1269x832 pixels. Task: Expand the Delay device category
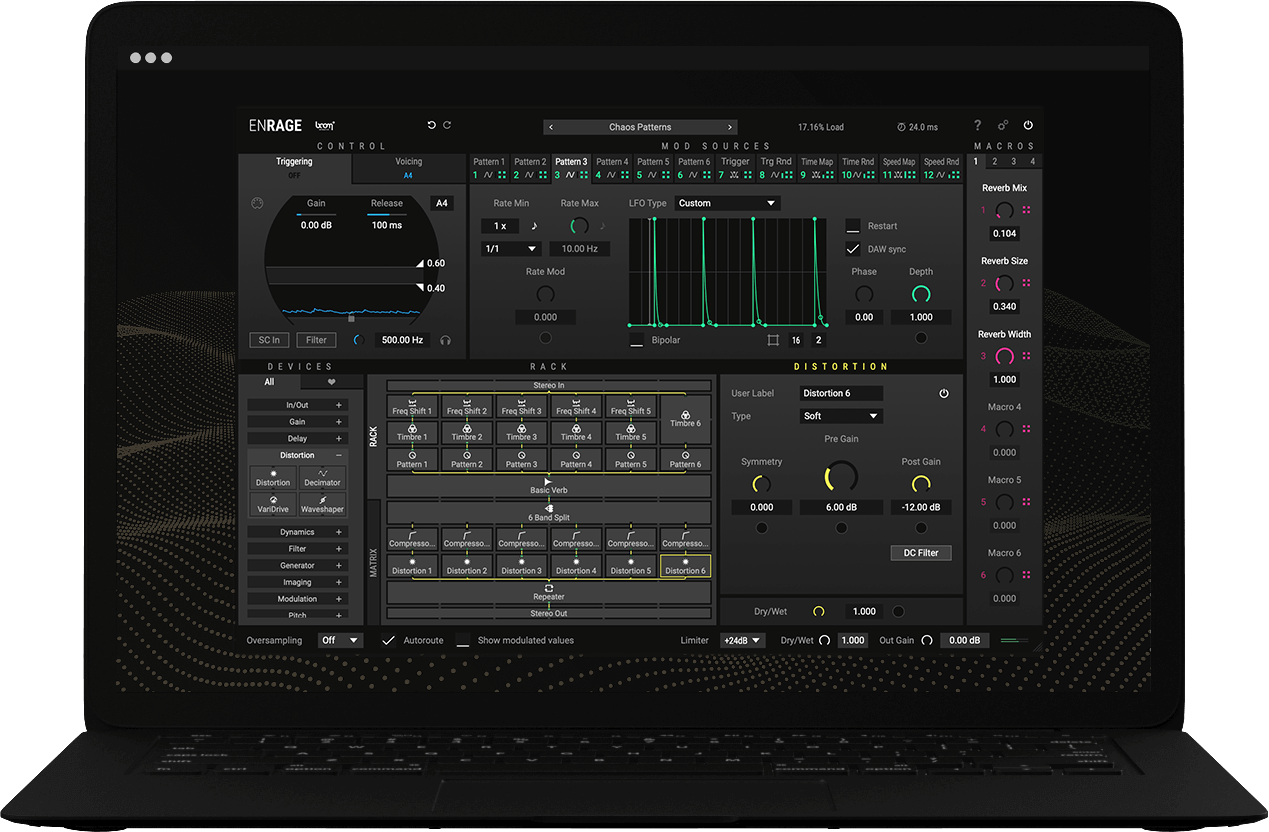click(x=297, y=438)
